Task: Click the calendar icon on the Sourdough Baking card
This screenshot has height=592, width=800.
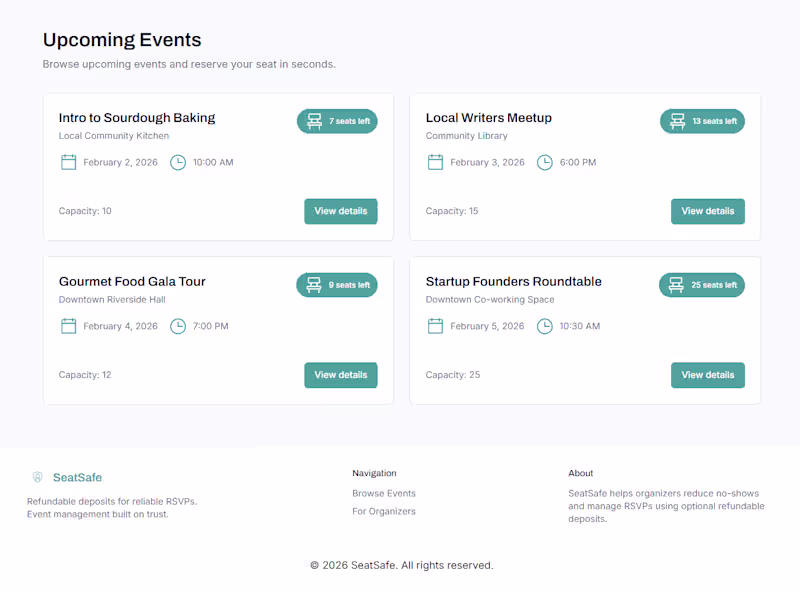Action: (68, 162)
